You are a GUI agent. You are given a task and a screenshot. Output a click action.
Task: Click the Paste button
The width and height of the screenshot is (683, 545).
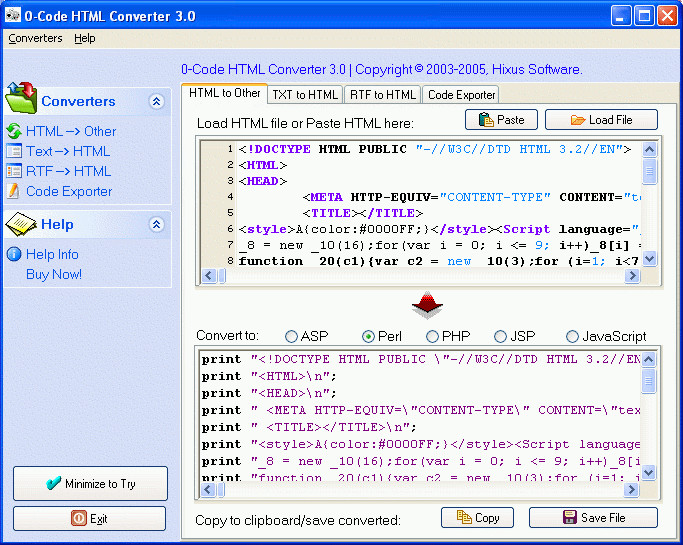click(x=501, y=119)
